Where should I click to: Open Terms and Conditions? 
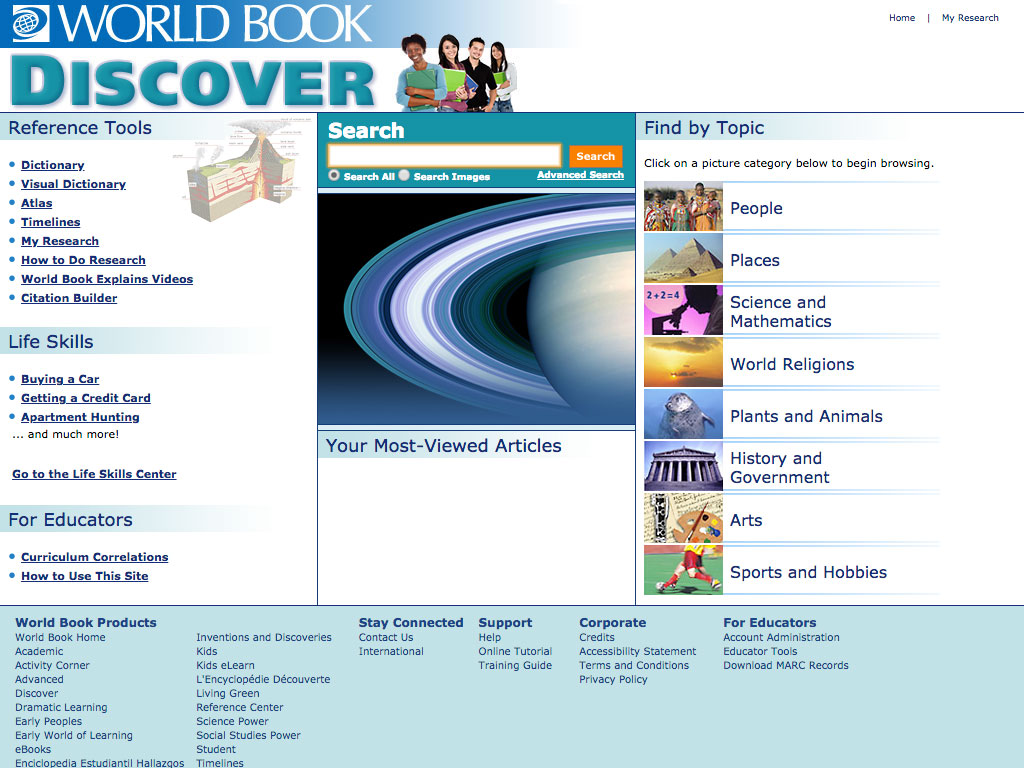coord(634,665)
